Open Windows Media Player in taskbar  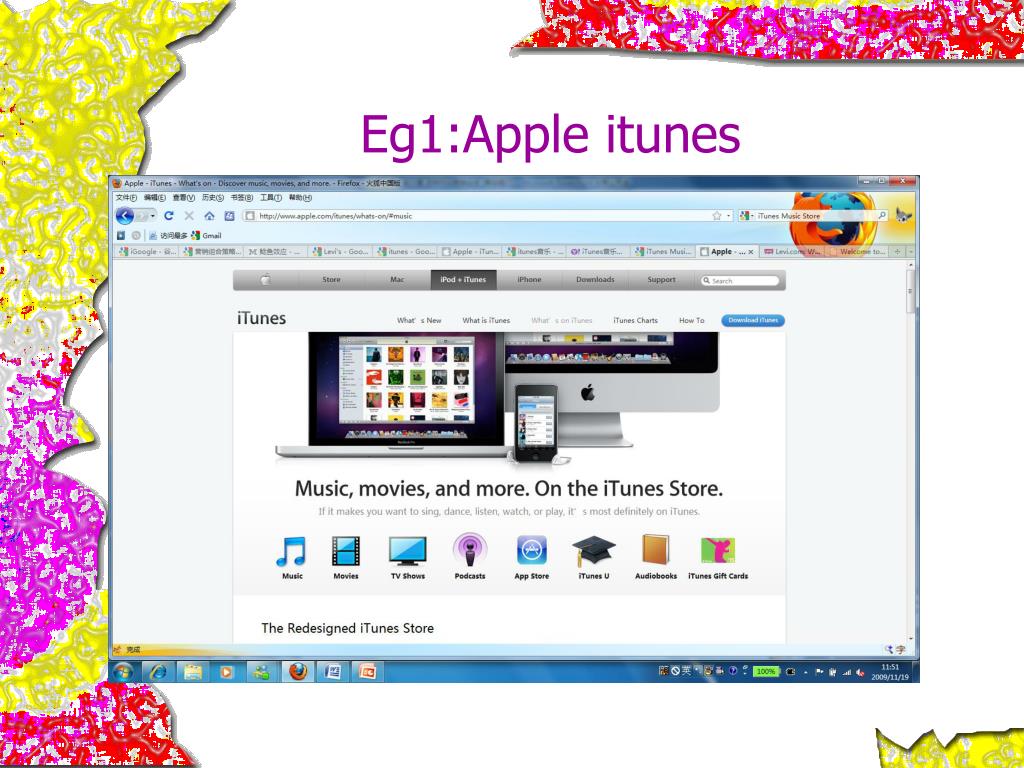(227, 671)
